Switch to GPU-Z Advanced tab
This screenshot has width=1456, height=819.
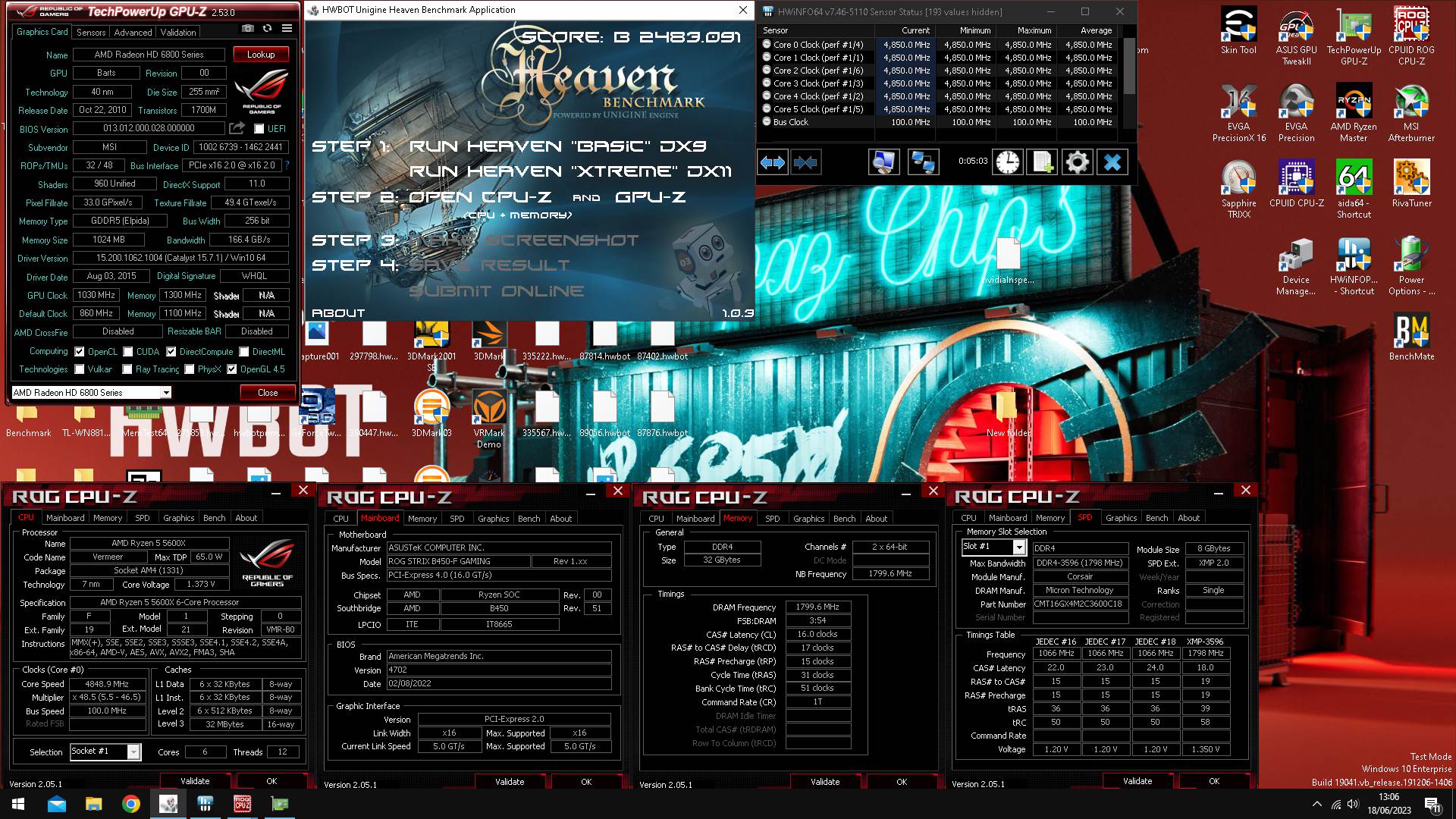click(133, 33)
